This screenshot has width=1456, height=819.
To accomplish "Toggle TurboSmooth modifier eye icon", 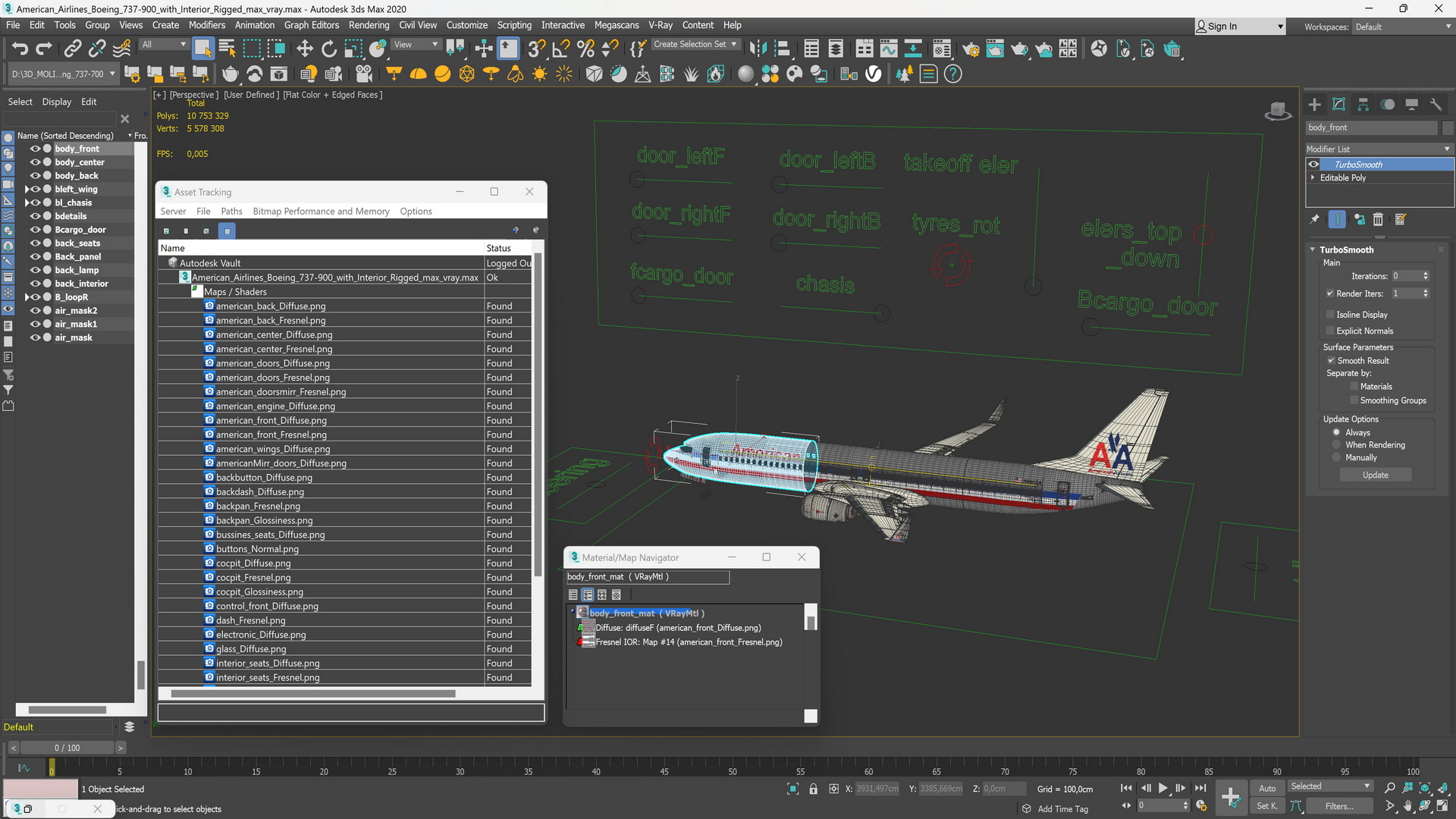I will [x=1313, y=165].
